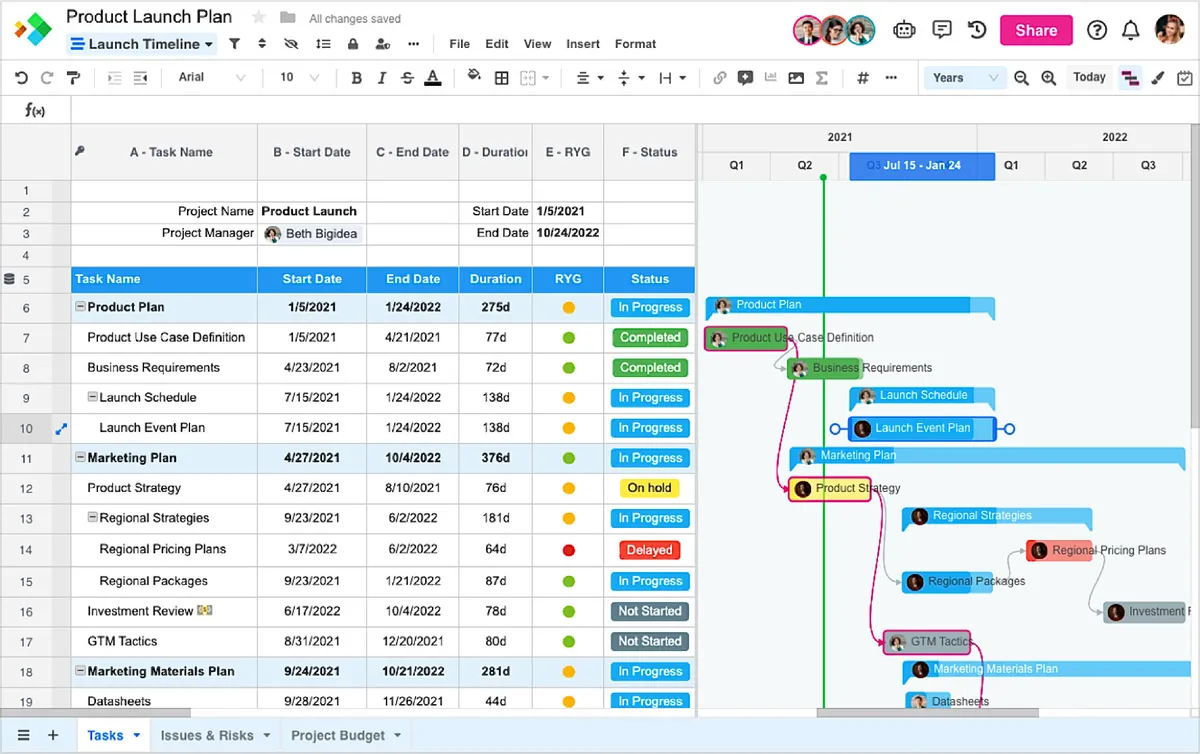The height and width of the screenshot is (754, 1200).
Task: Click the lock sheet icon
Action: 352,44
